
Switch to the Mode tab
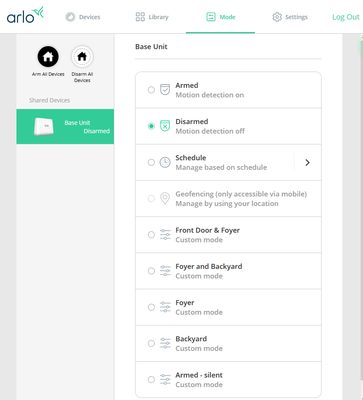pos(221,17)
